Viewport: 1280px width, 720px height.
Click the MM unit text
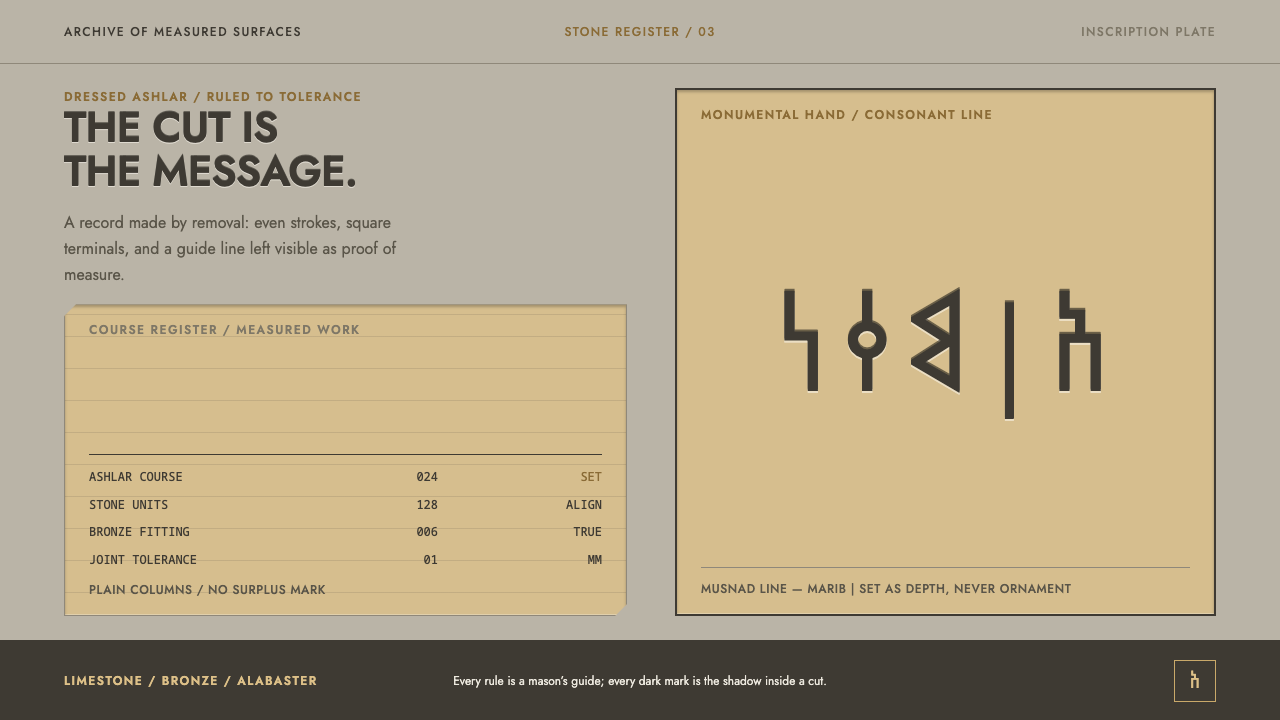pyautogui.click(x=595, y=560)
